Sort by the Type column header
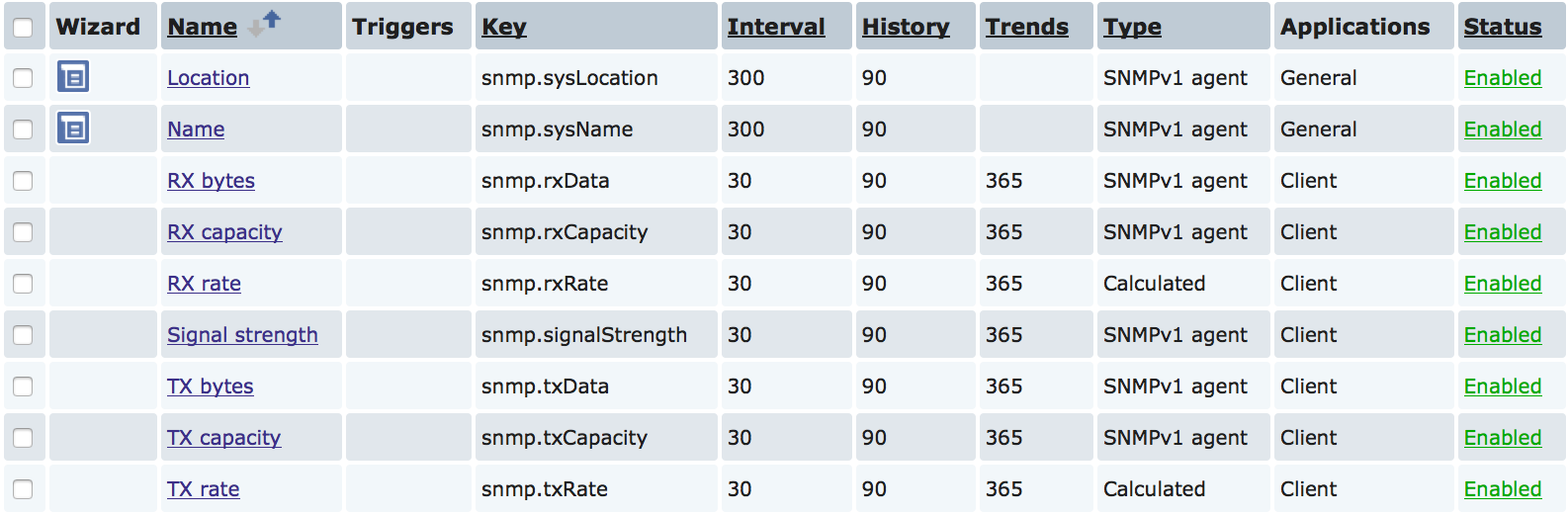 pos(1132,27)
